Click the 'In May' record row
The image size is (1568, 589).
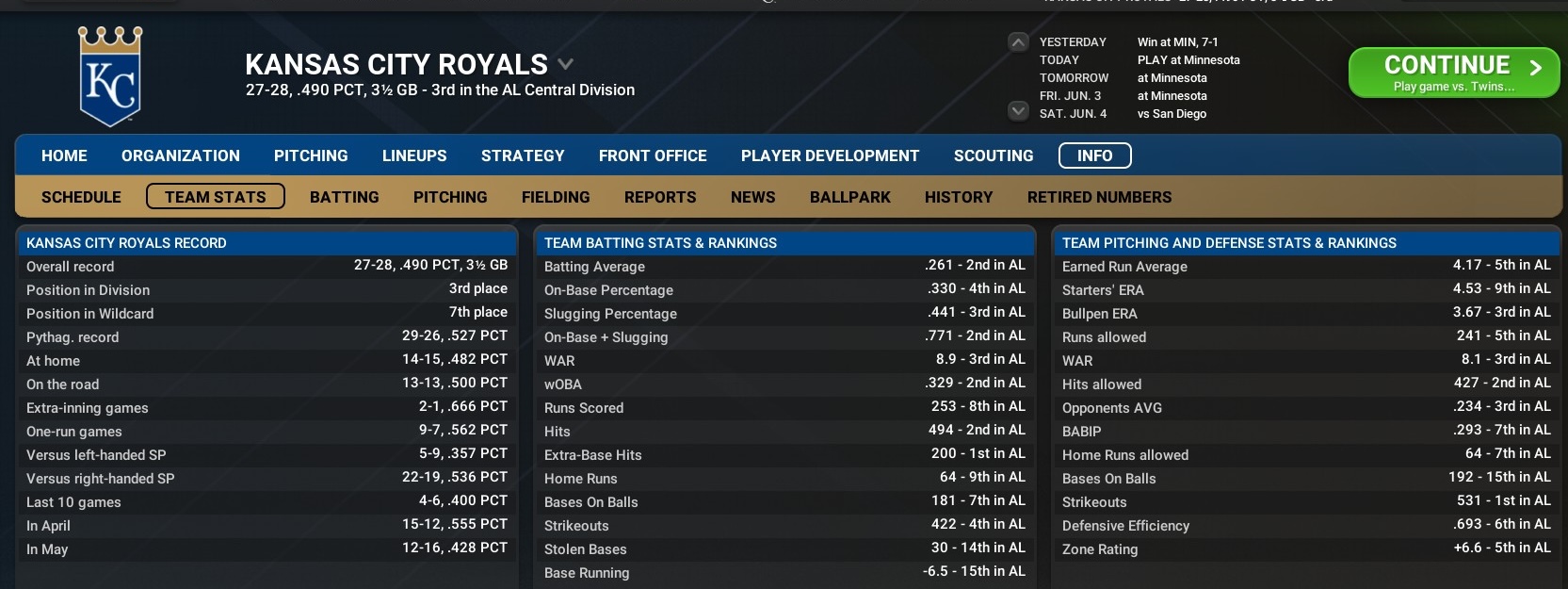click(x=267, y=548)
